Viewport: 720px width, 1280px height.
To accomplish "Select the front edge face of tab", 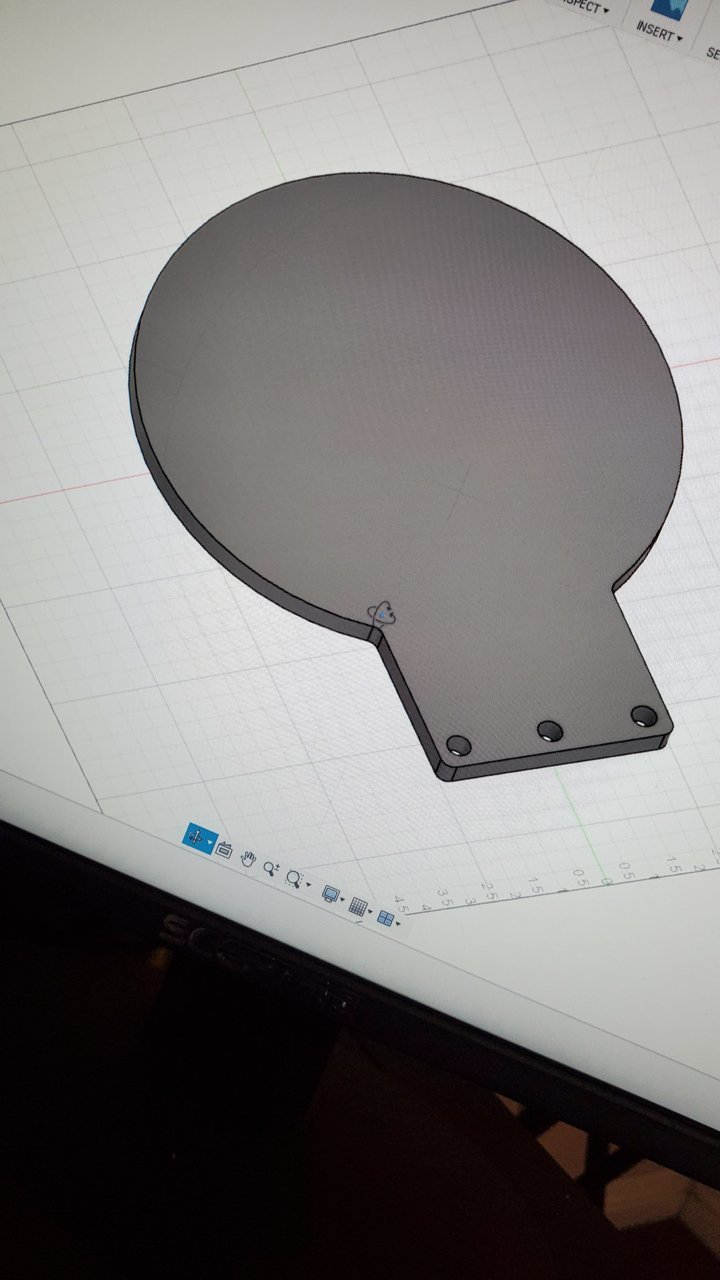I will point(560,756).
